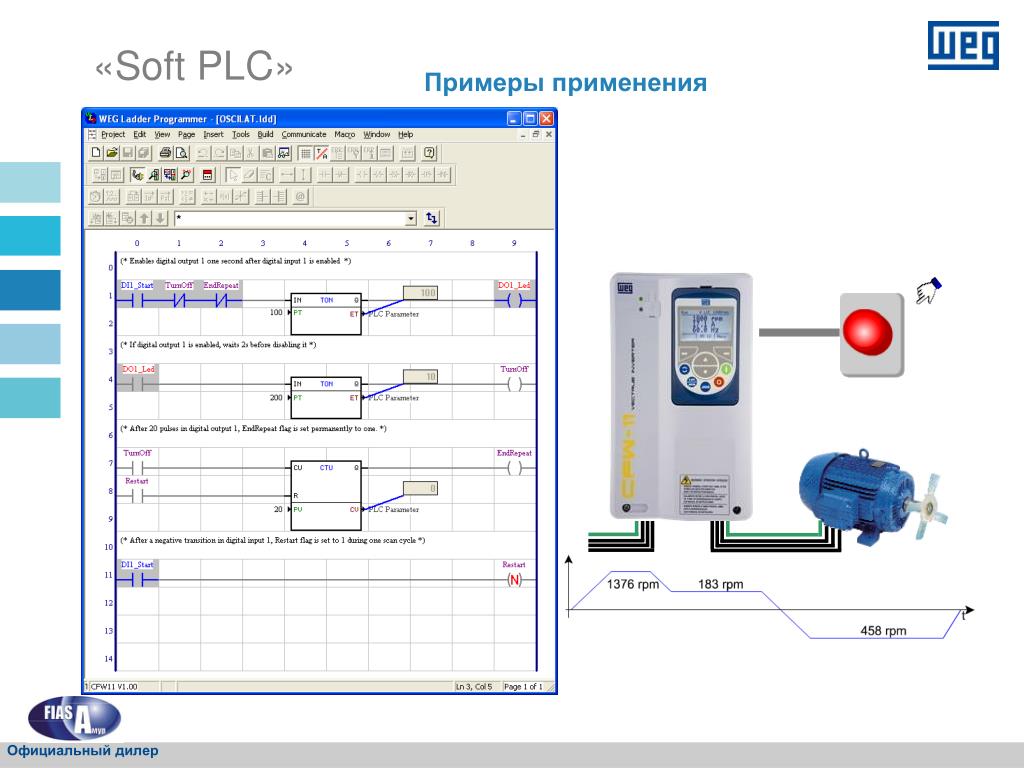Viewport: 1024px width, 768px height.
Task: Click the down arrow icon in bottom toolbar row
Action: [159, 218]
